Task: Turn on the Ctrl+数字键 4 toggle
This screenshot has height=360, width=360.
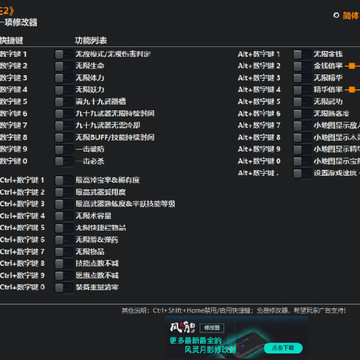Action: [64, 216]
